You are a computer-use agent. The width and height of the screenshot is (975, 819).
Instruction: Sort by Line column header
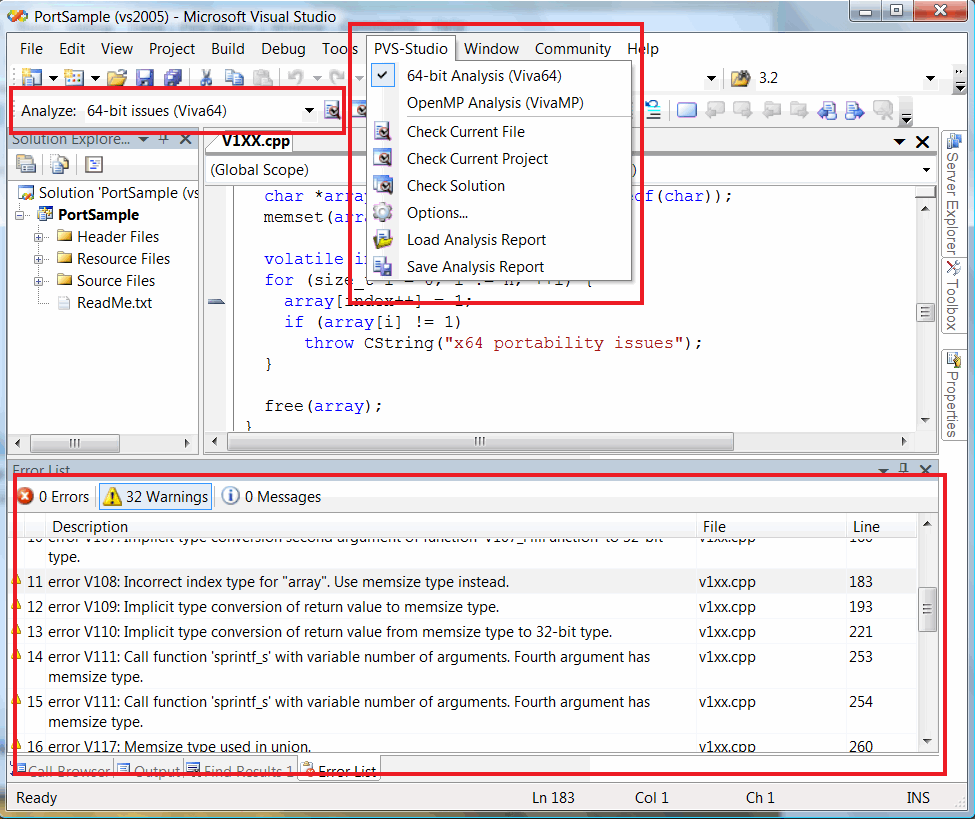pyautogui.click(x=879, y=526)
